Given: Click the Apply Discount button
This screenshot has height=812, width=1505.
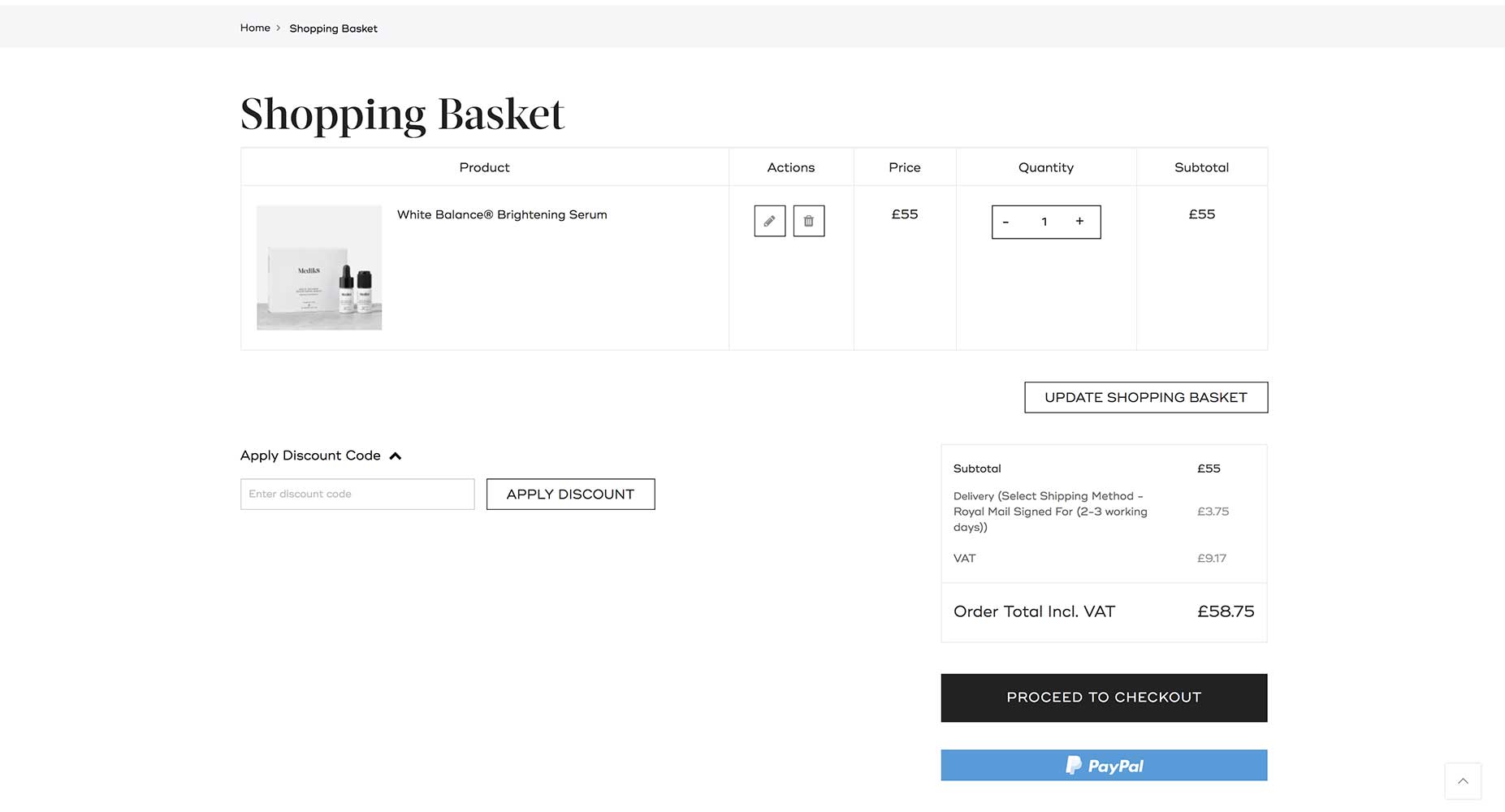Looking at the screenshot, I should point(570,494).
